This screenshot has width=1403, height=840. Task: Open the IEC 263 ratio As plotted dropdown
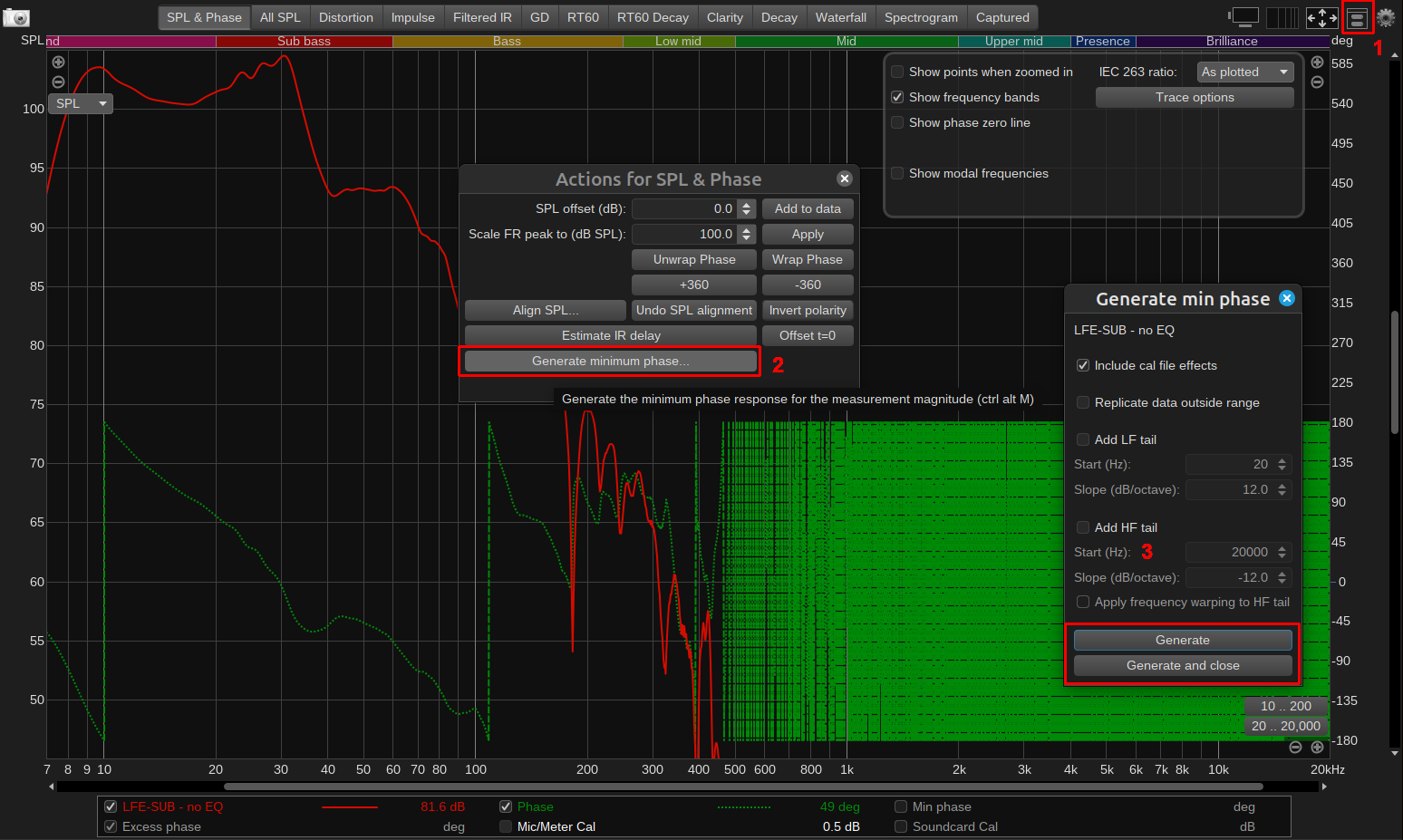[1244, 72]
